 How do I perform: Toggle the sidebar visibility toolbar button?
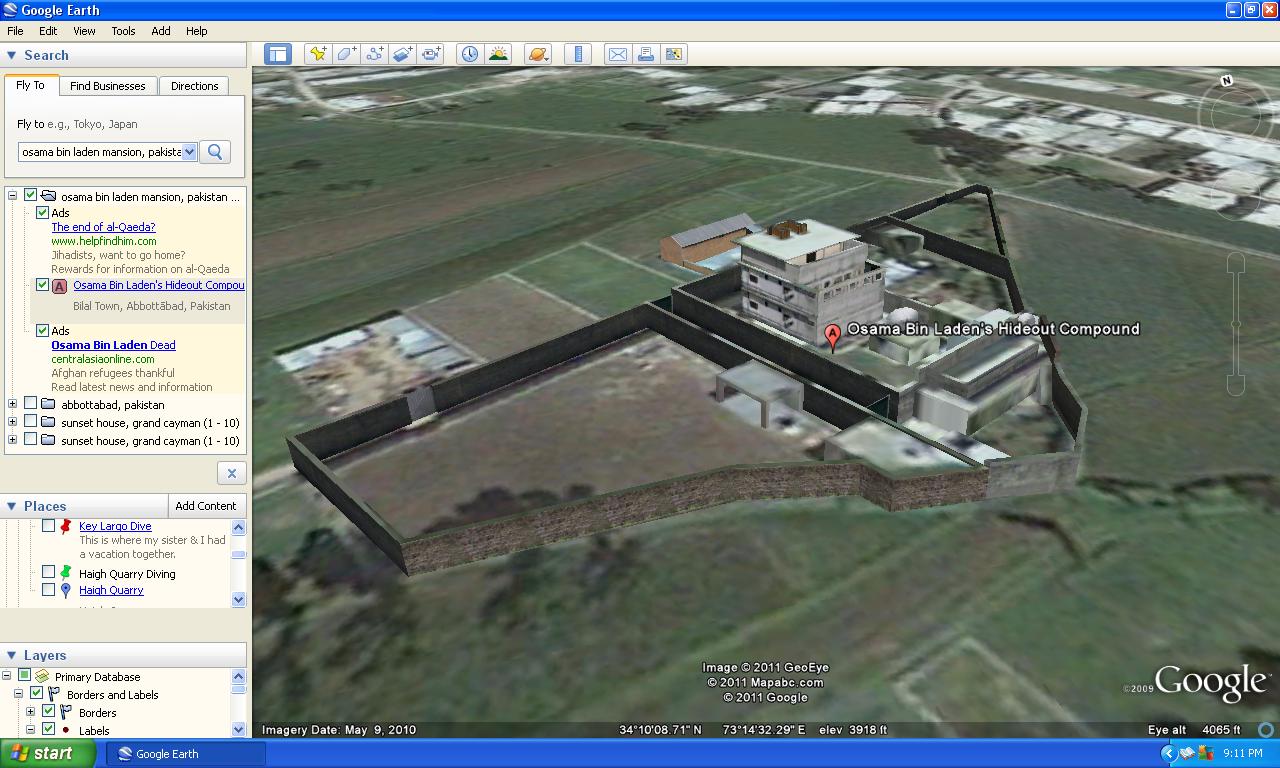click(277, 54)
